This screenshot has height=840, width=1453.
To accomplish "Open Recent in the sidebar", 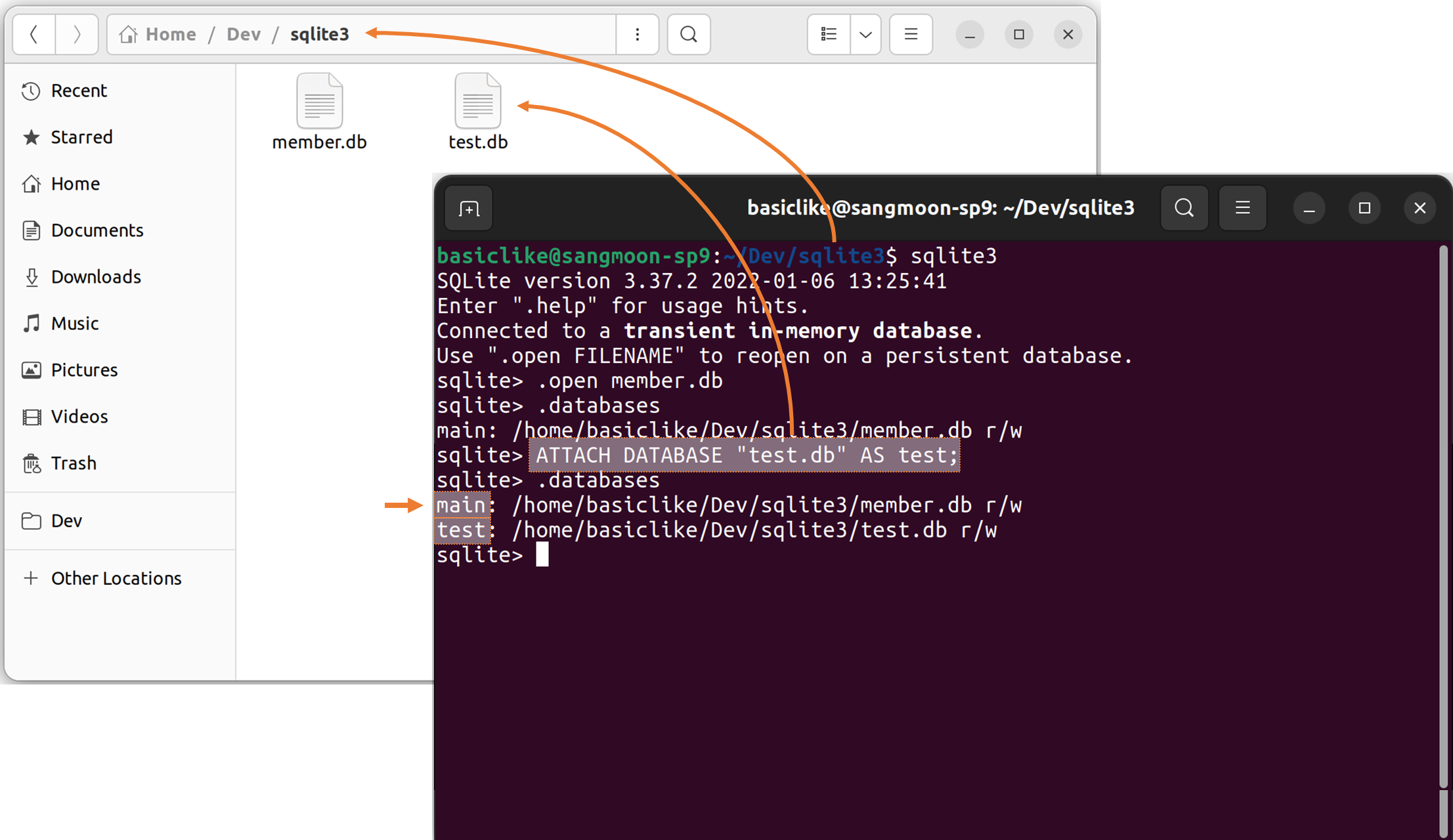I will coord(79,91).
